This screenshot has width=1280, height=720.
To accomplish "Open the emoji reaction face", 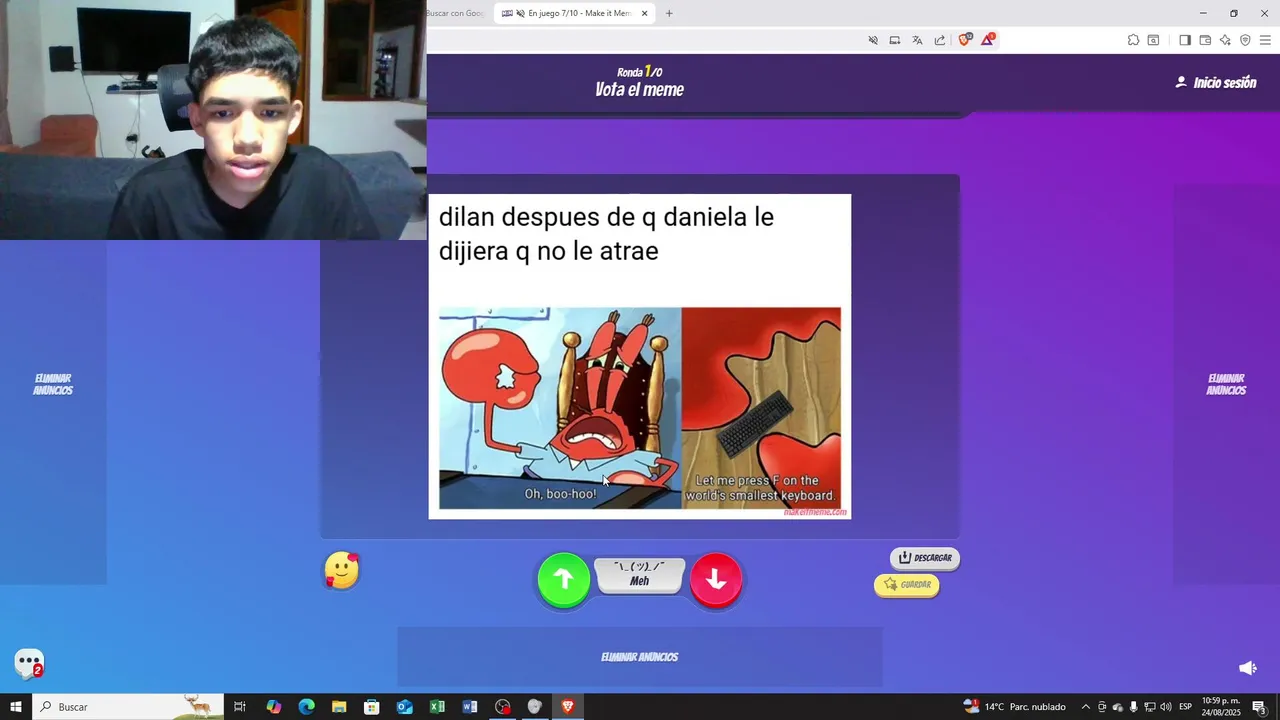I will [x=342, y=570].
